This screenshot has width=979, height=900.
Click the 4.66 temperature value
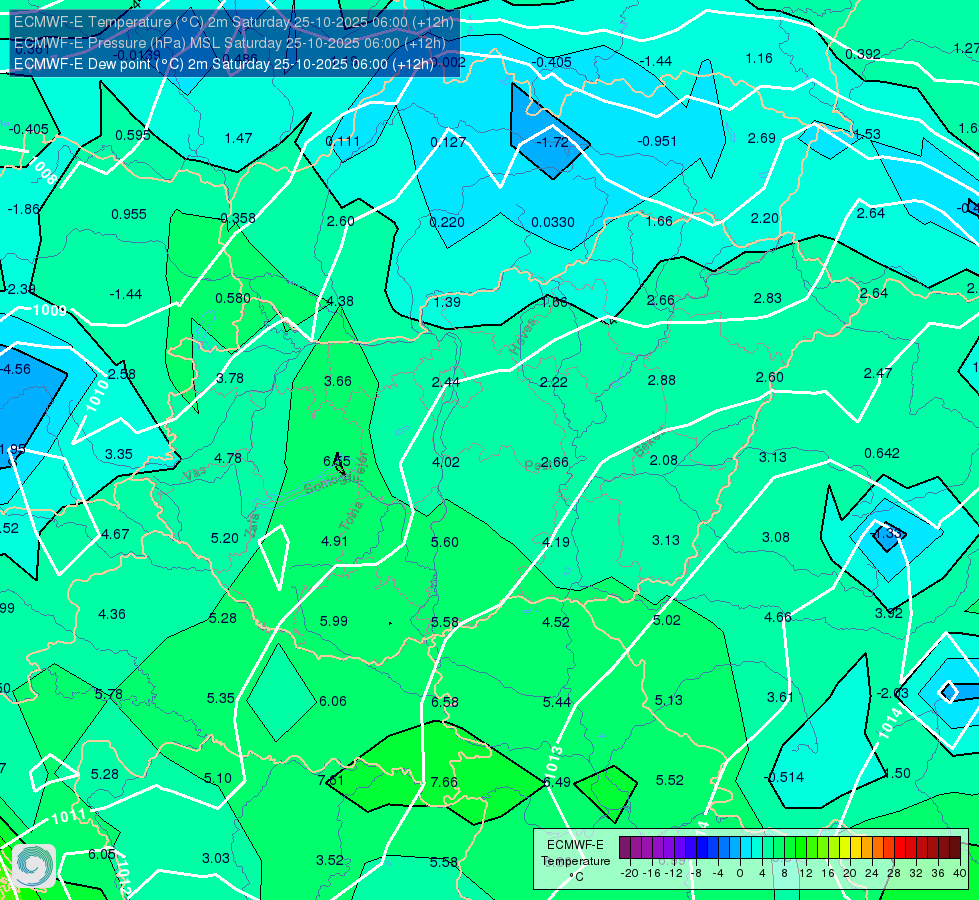pos(778,618)
